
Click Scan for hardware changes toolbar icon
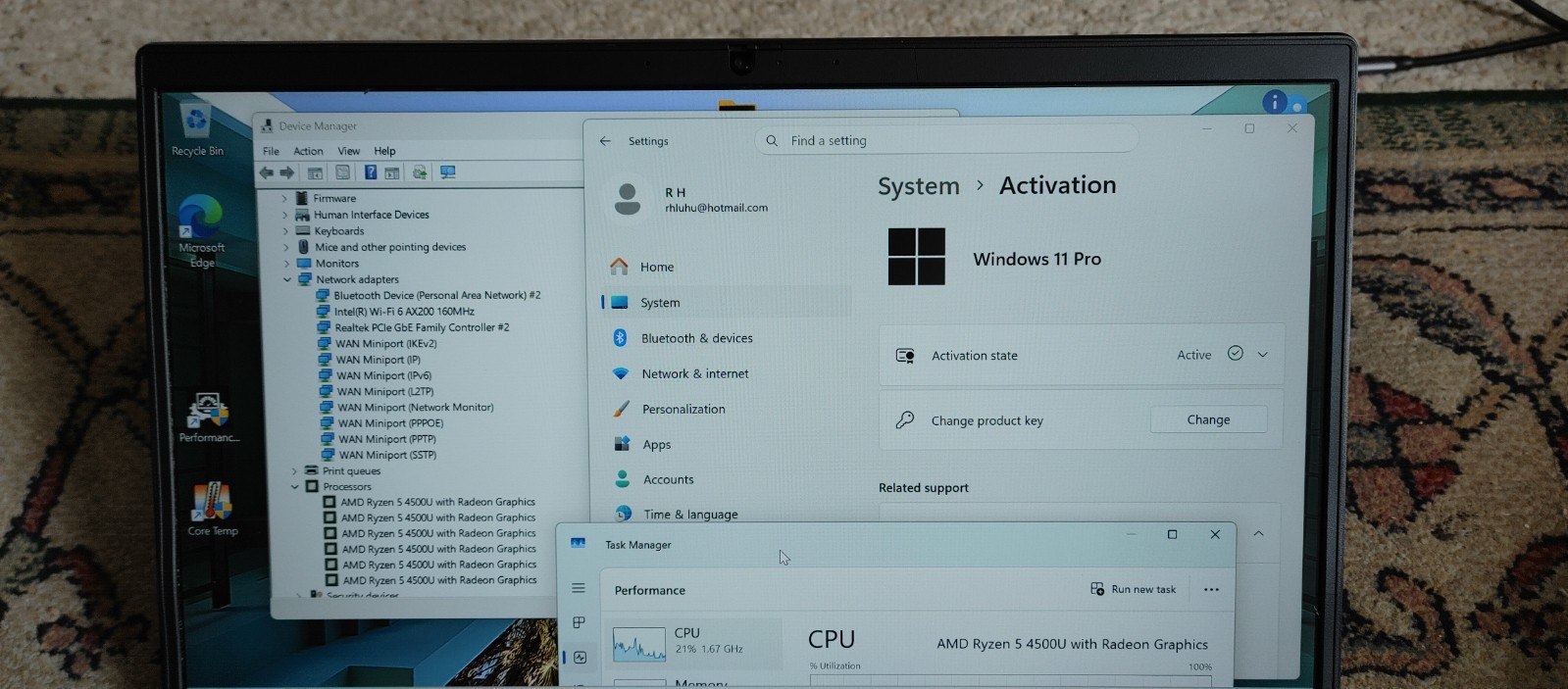[x=448, y=172]
